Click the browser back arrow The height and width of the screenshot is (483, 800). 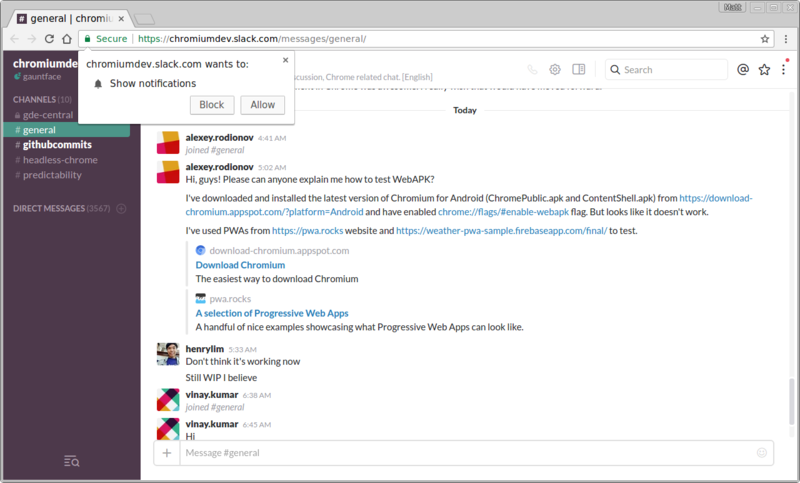(14, 39)
